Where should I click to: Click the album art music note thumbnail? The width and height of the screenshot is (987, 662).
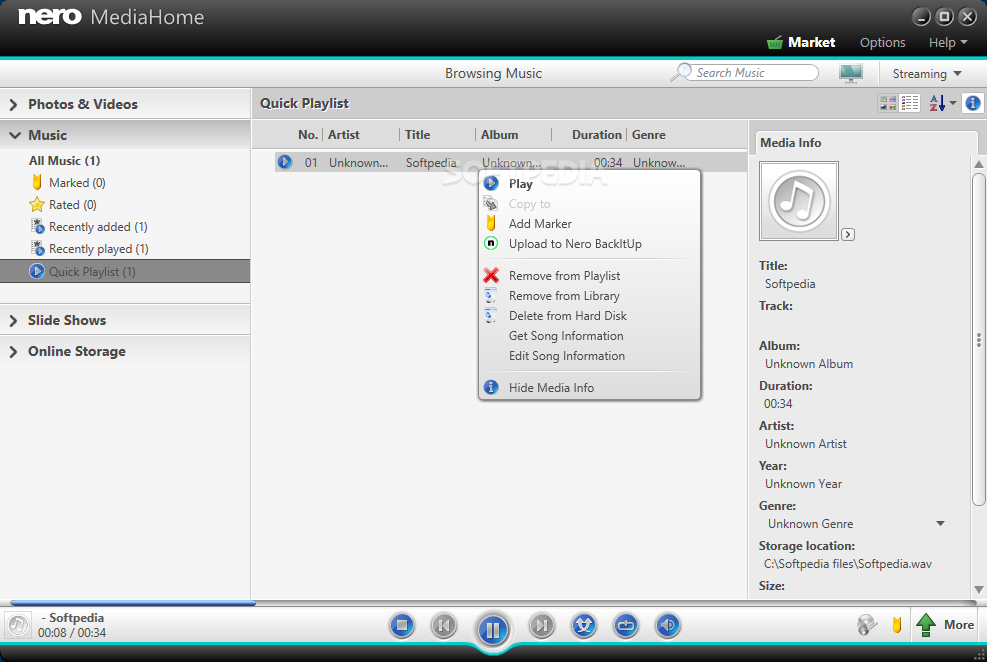(799, 201)
